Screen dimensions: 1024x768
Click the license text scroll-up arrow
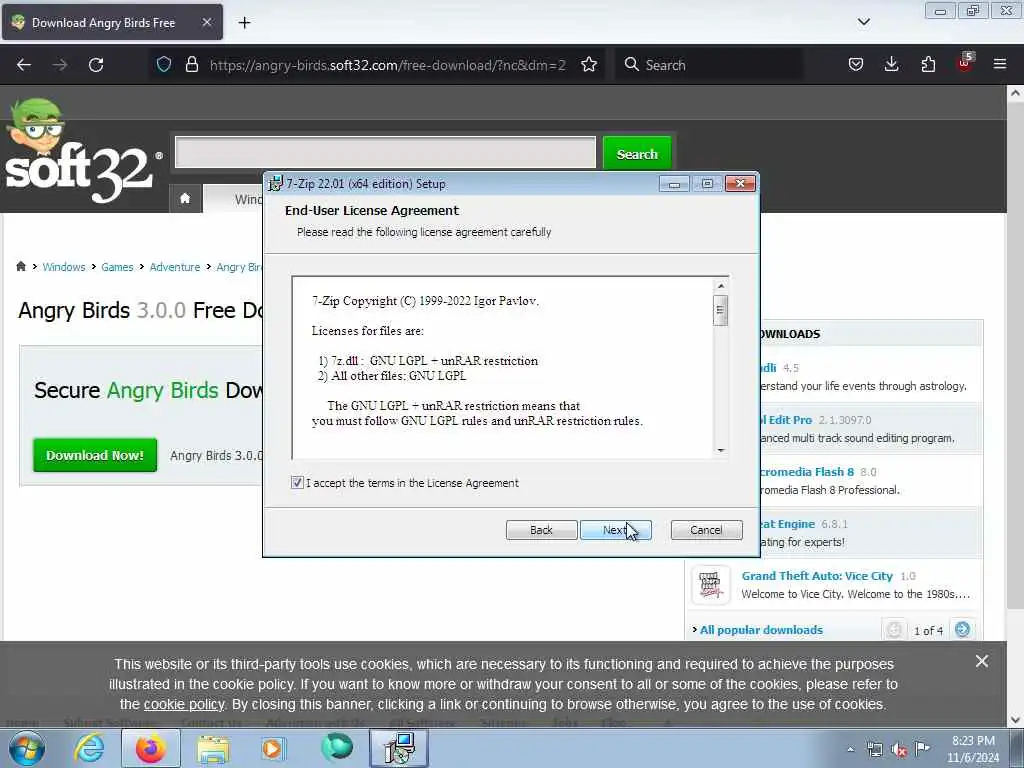(720, 286)
